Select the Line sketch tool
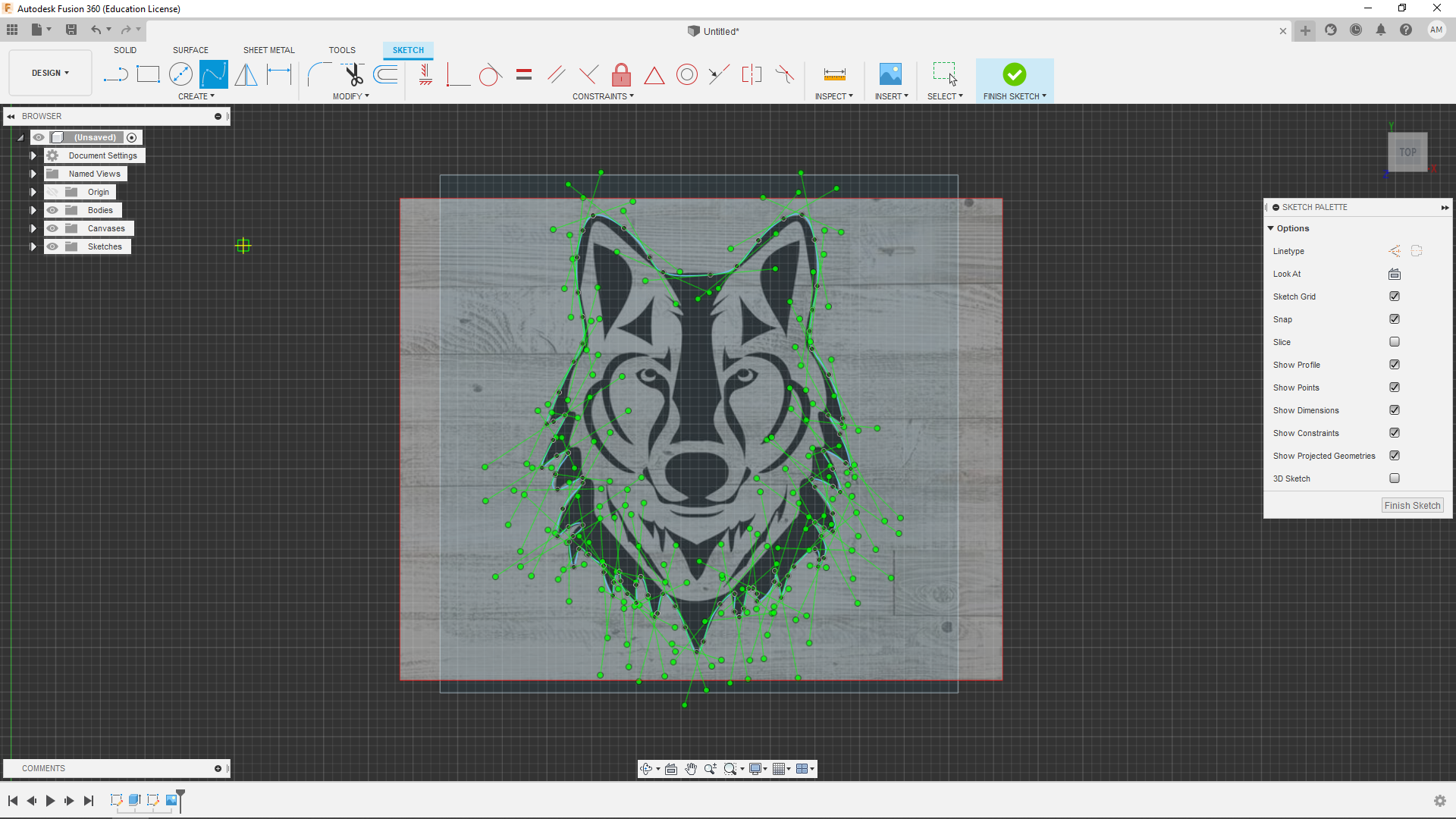This screenshot has width=1456, height=819. point(115,74)
